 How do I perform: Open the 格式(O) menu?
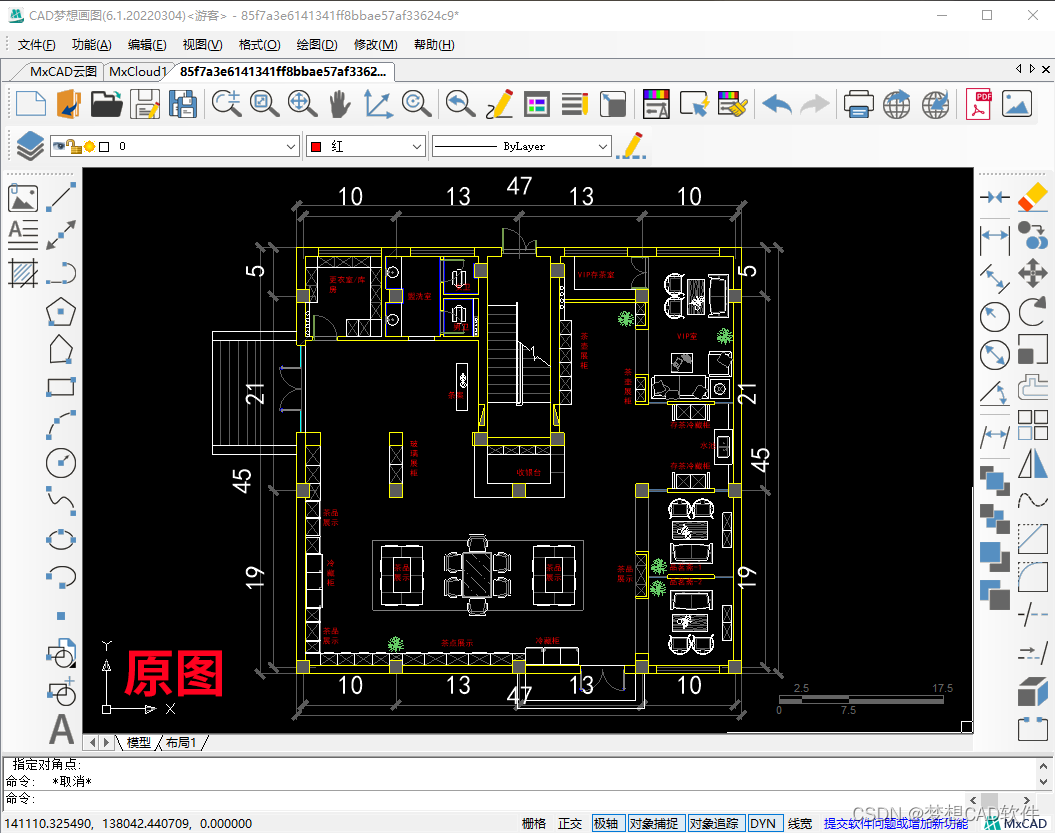point(260,44)
